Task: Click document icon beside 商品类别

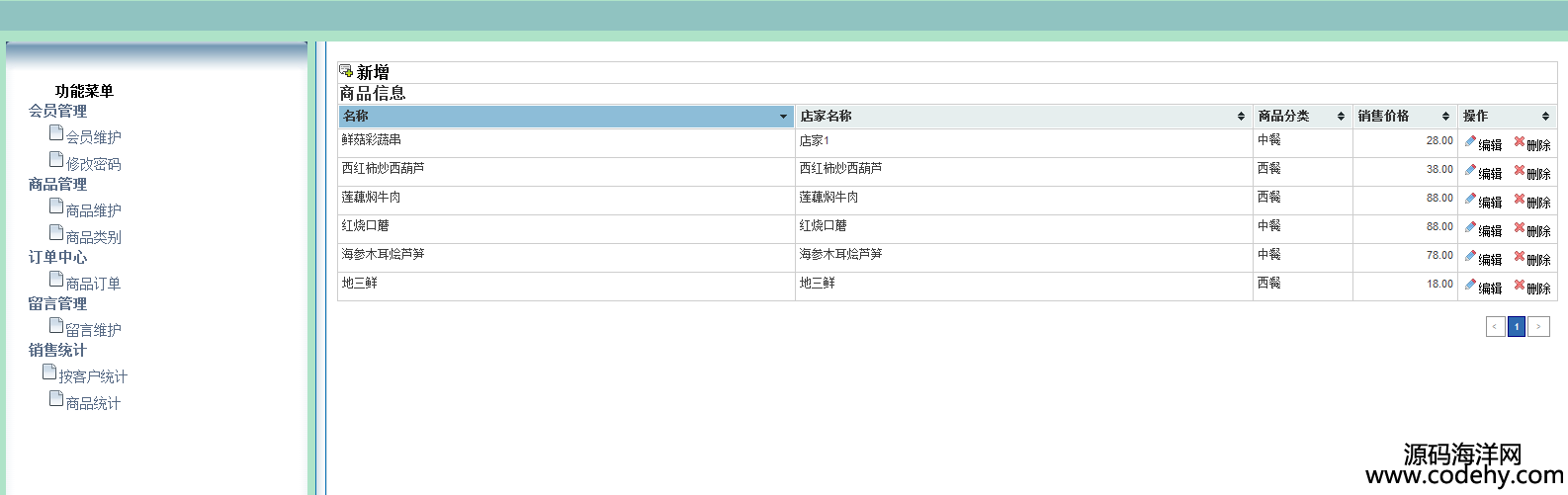Action: click(x=56, y=232)
